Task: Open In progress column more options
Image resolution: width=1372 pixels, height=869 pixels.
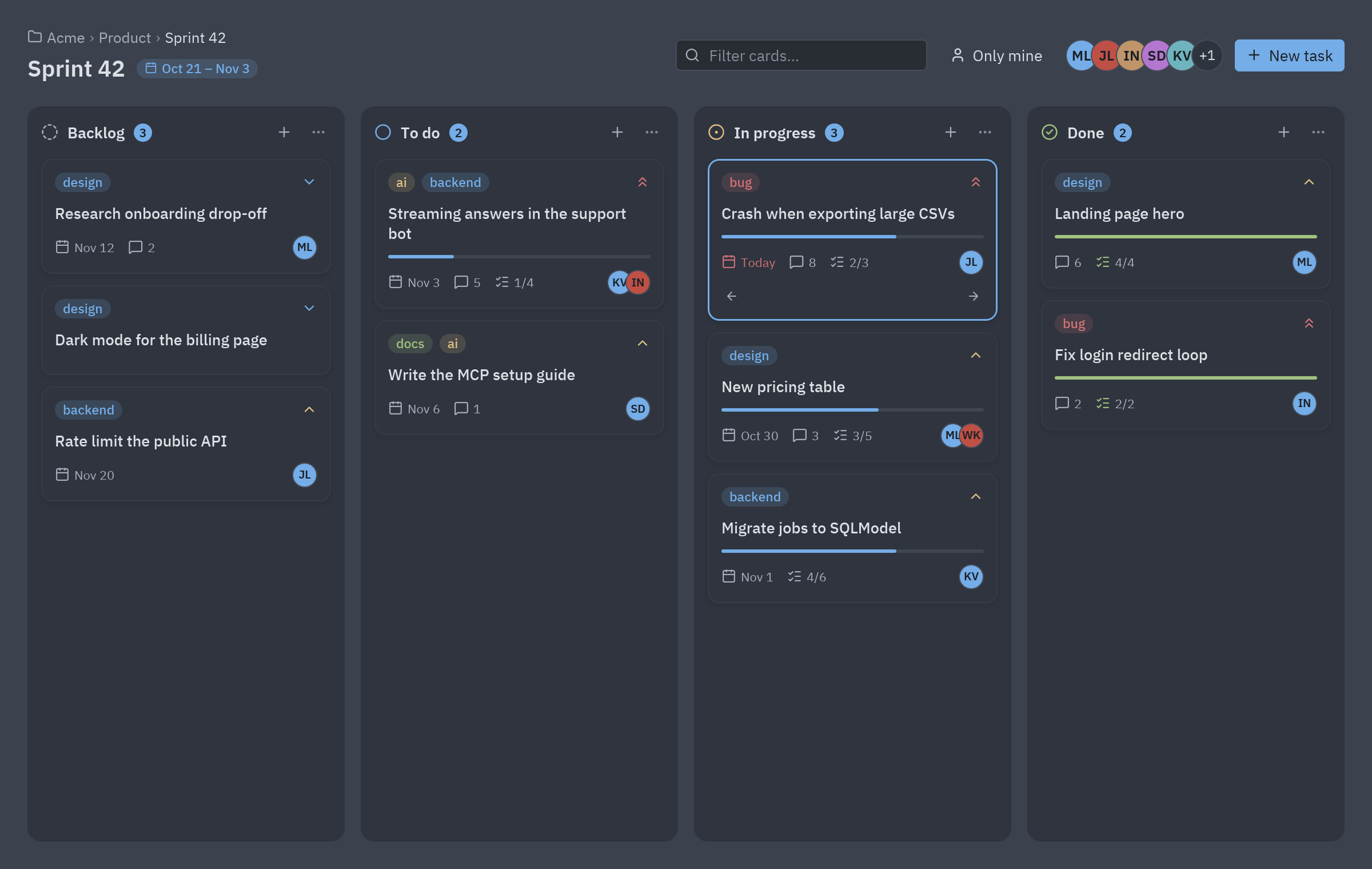Action: [x=985, y=133]
